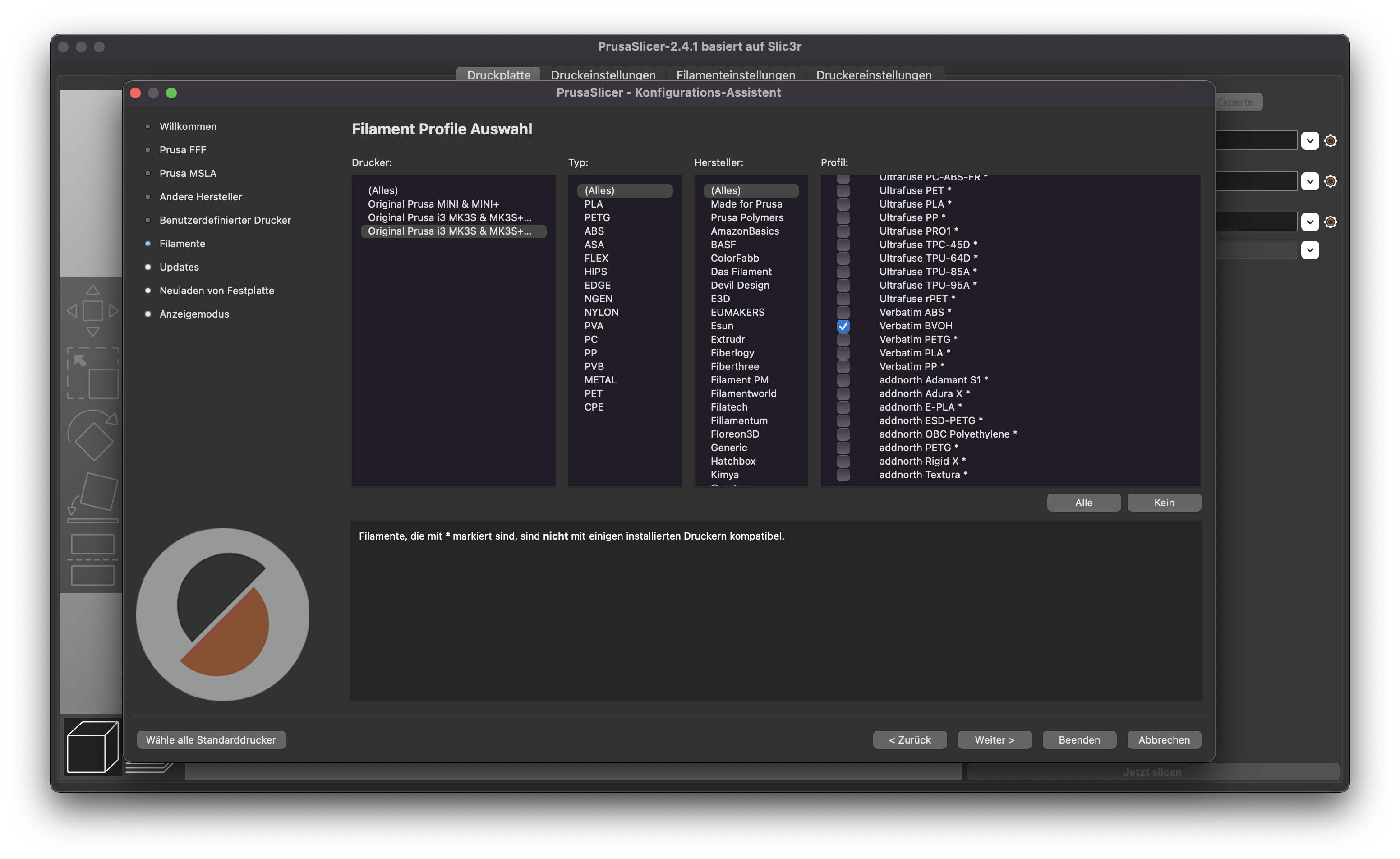The height and width of the screenshot is (859, 1400).
Task: Open third preset settings gear icon
Action: click(1330, 222)
